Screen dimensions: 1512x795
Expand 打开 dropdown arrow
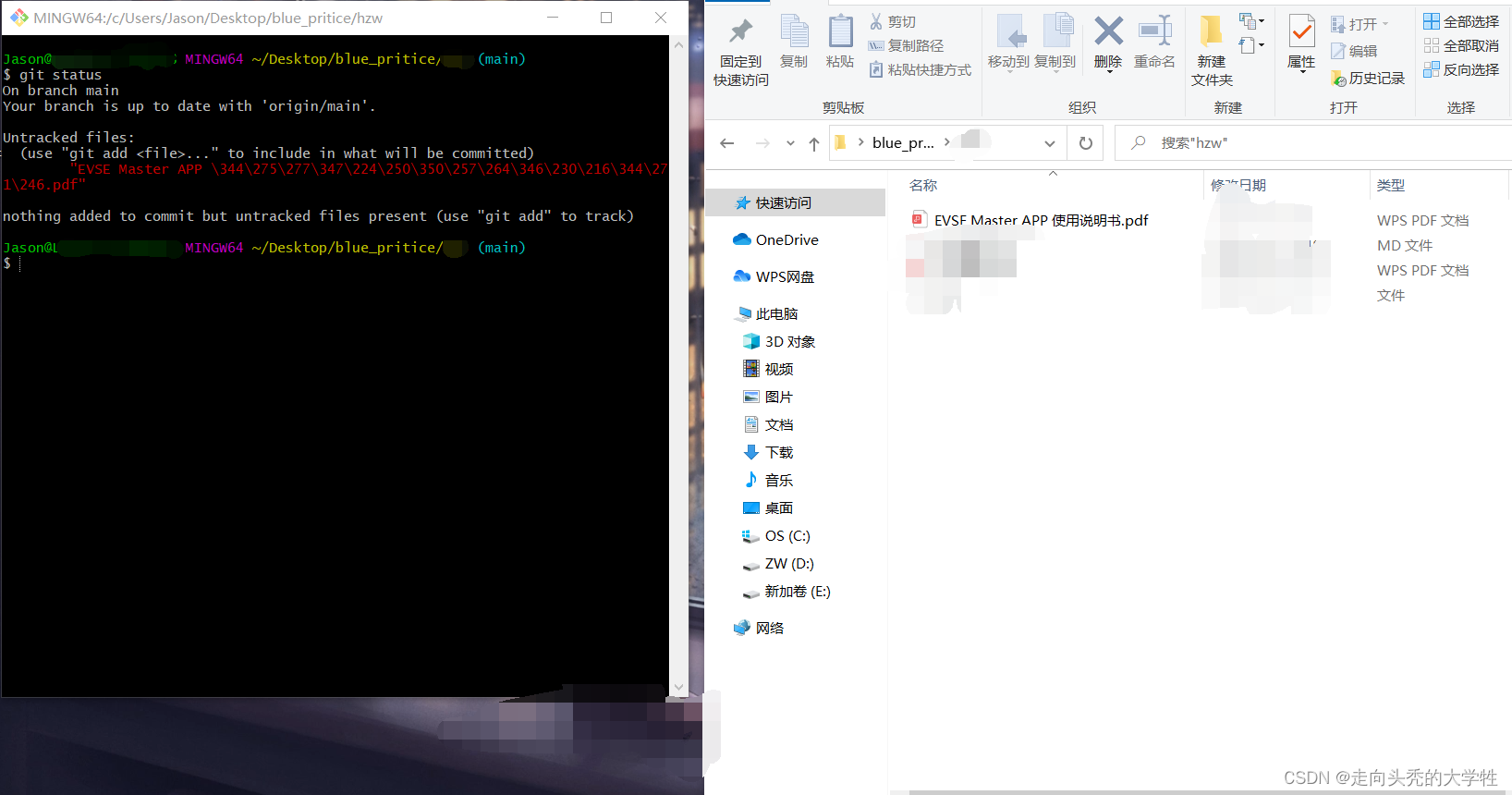(1385, 24)
